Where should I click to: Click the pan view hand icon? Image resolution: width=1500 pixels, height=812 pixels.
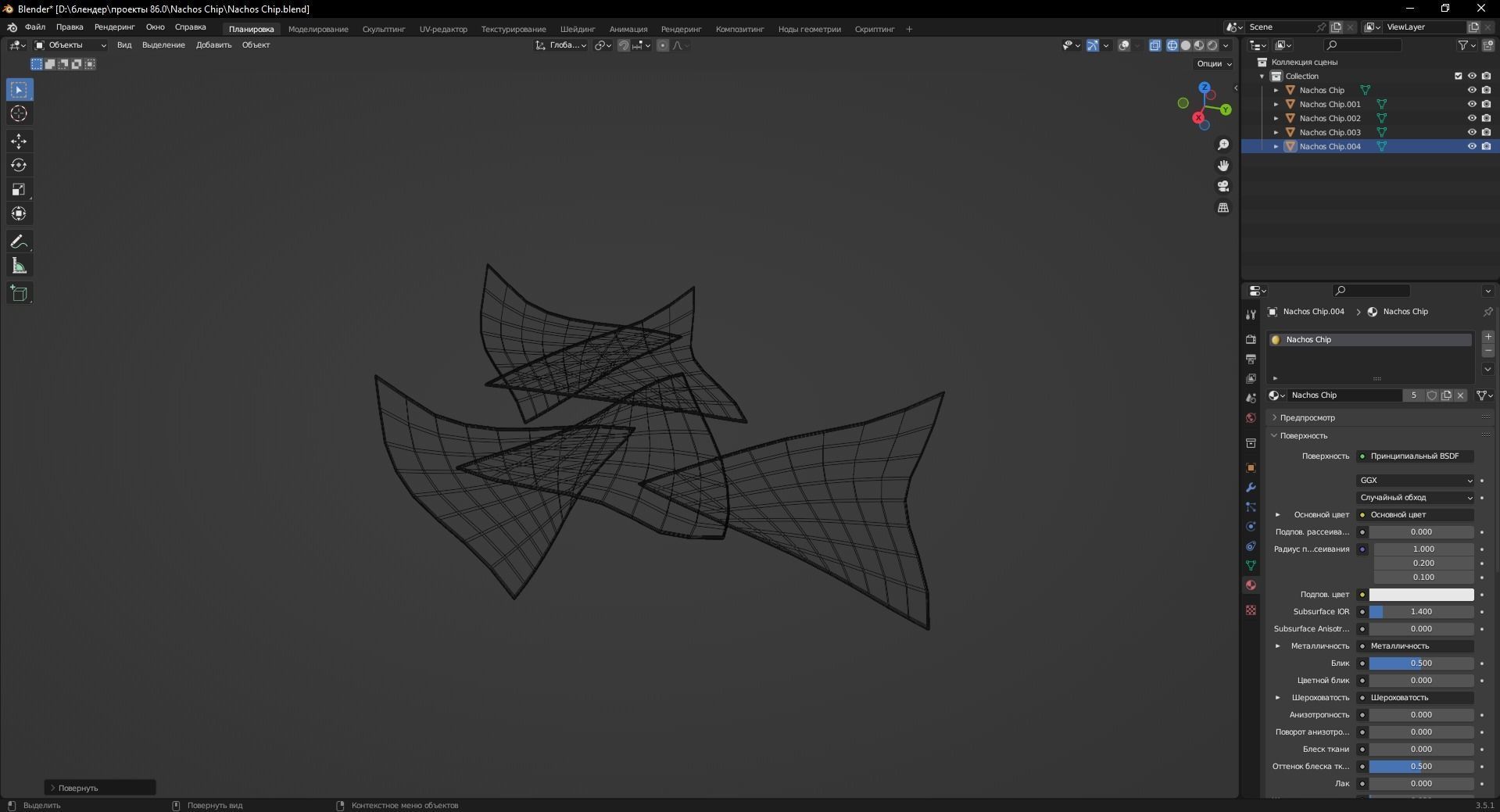pos(1223,166)
